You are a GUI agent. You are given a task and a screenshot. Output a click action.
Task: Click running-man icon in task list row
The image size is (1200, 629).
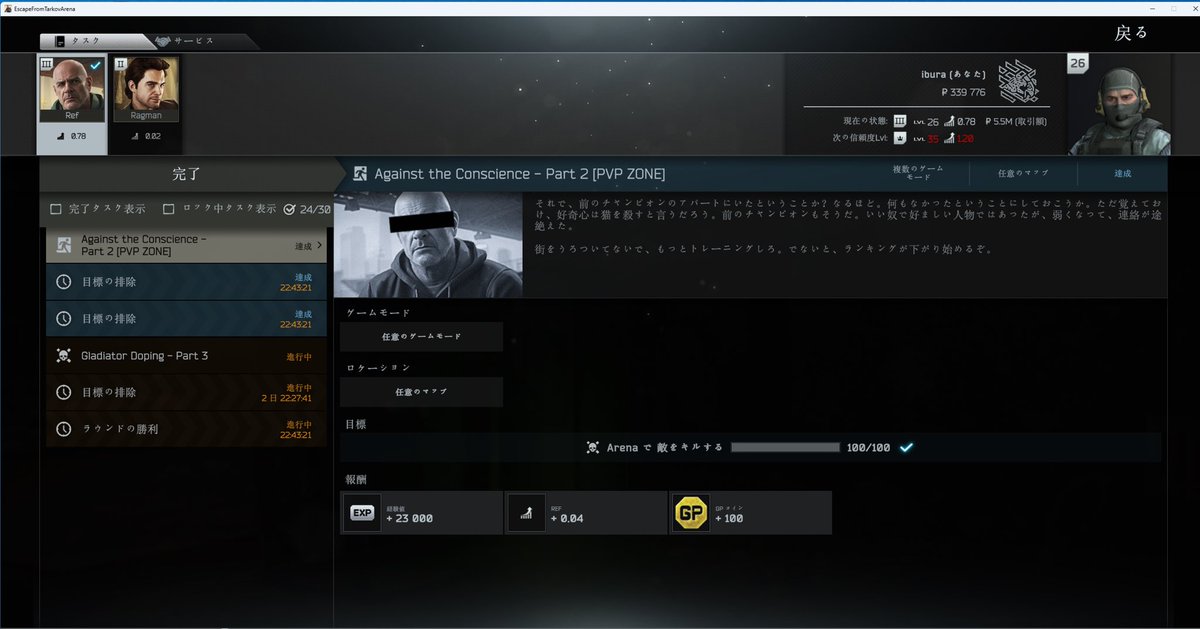(x=64, y=245)
